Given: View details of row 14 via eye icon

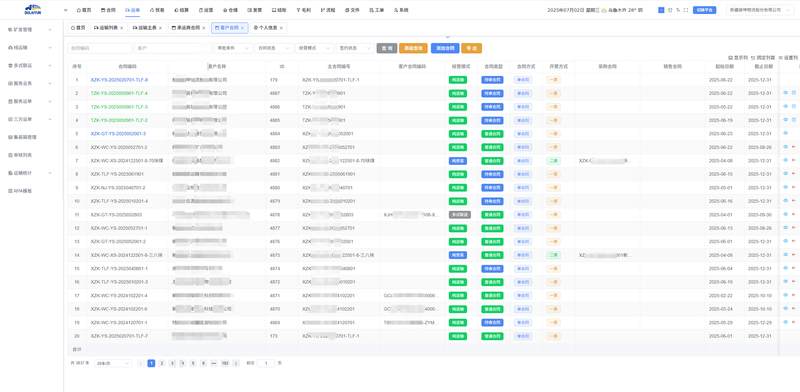Looking at the screenshot, I should [x=786, y=255].
